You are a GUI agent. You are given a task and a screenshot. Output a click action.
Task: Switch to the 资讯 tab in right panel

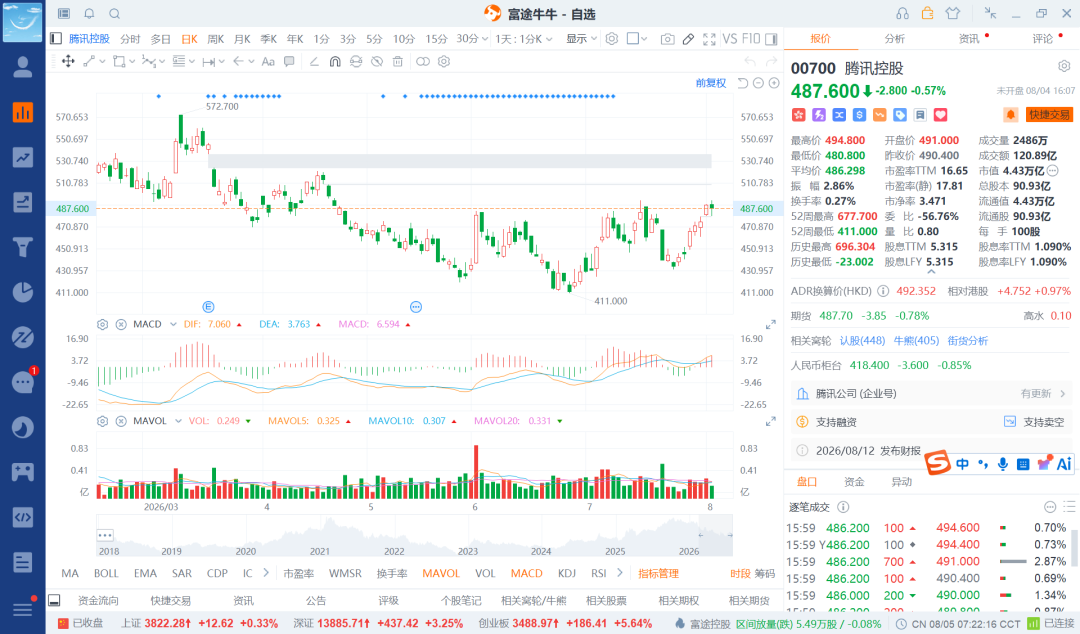(969, 39)
